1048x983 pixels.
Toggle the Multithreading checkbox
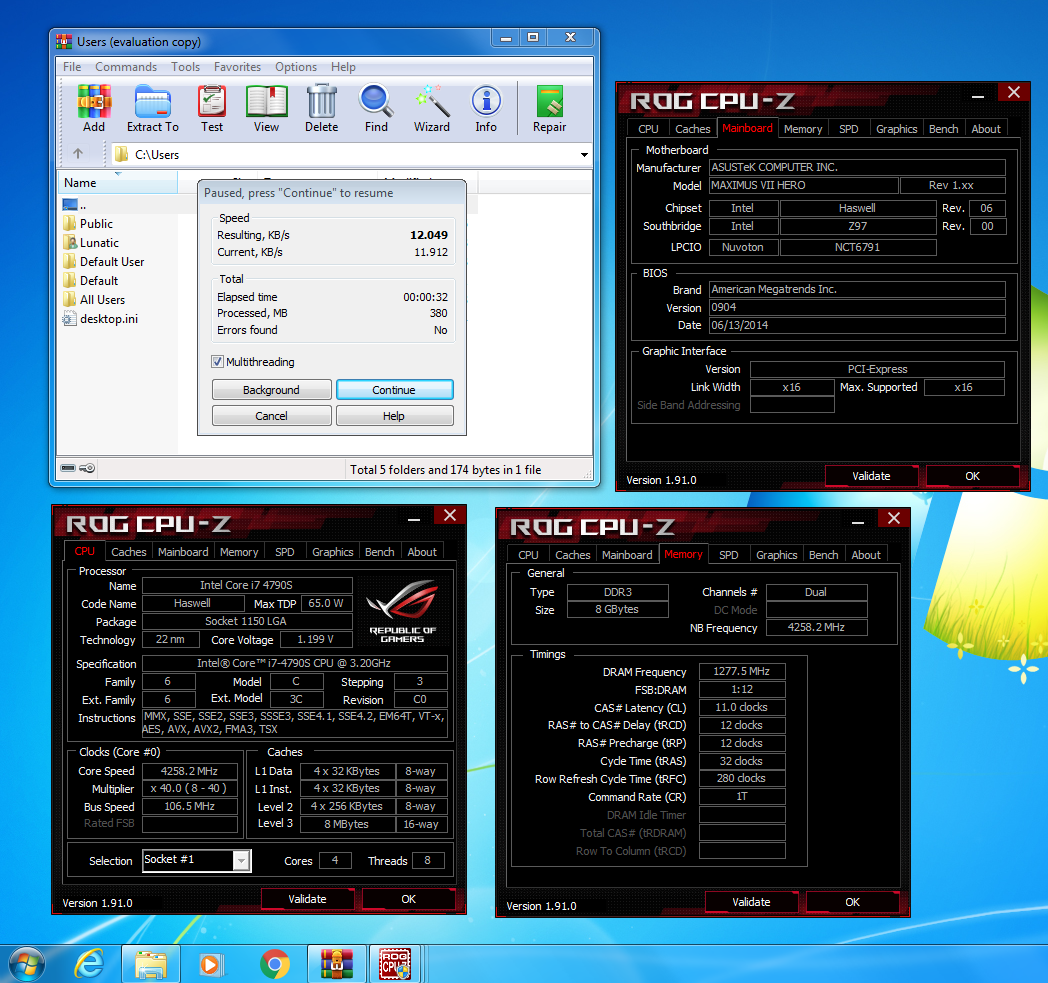coord(217,362)
